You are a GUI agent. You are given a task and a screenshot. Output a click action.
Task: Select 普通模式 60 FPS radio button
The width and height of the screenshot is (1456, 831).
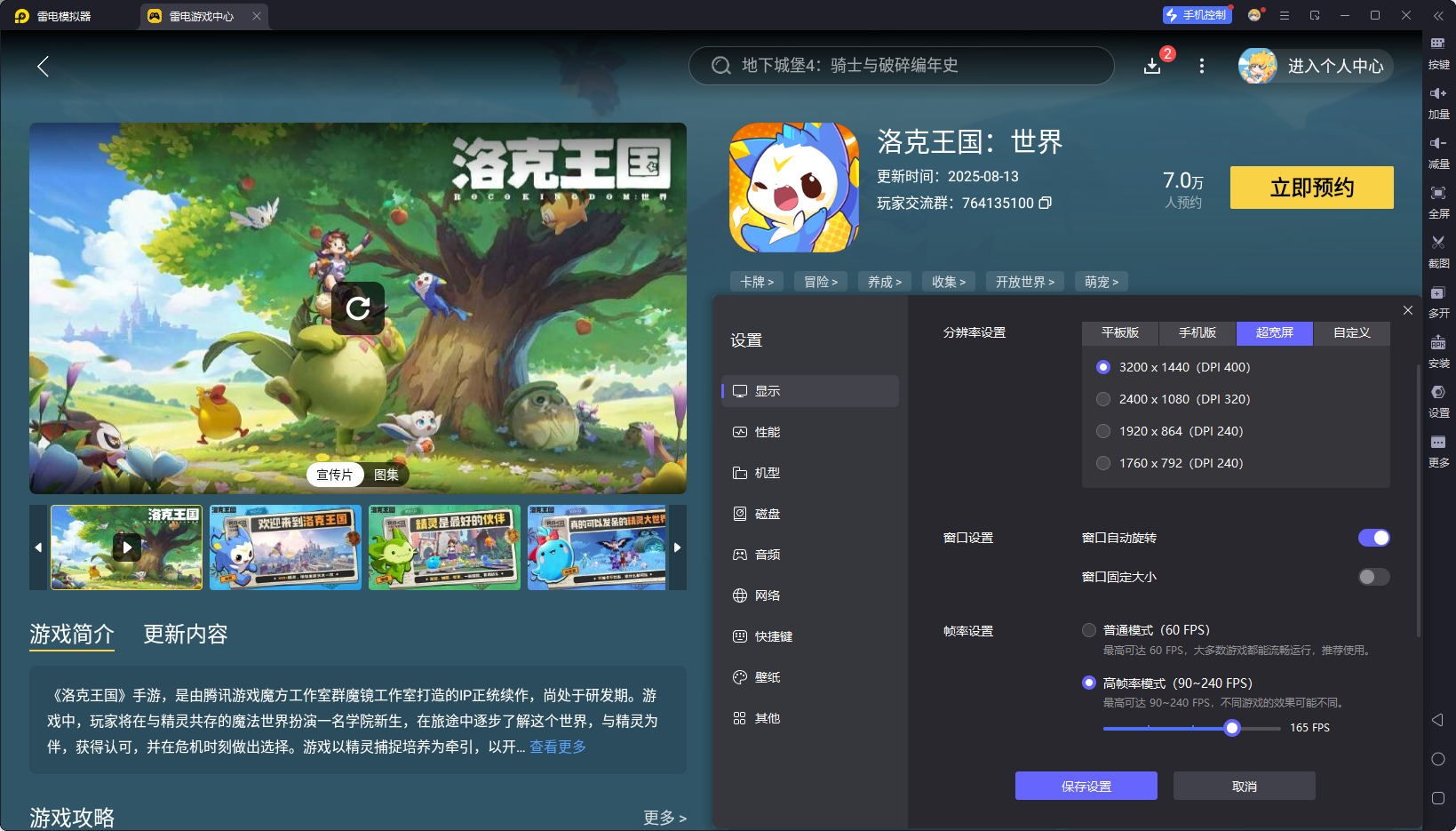click(x=1089, y=629)
